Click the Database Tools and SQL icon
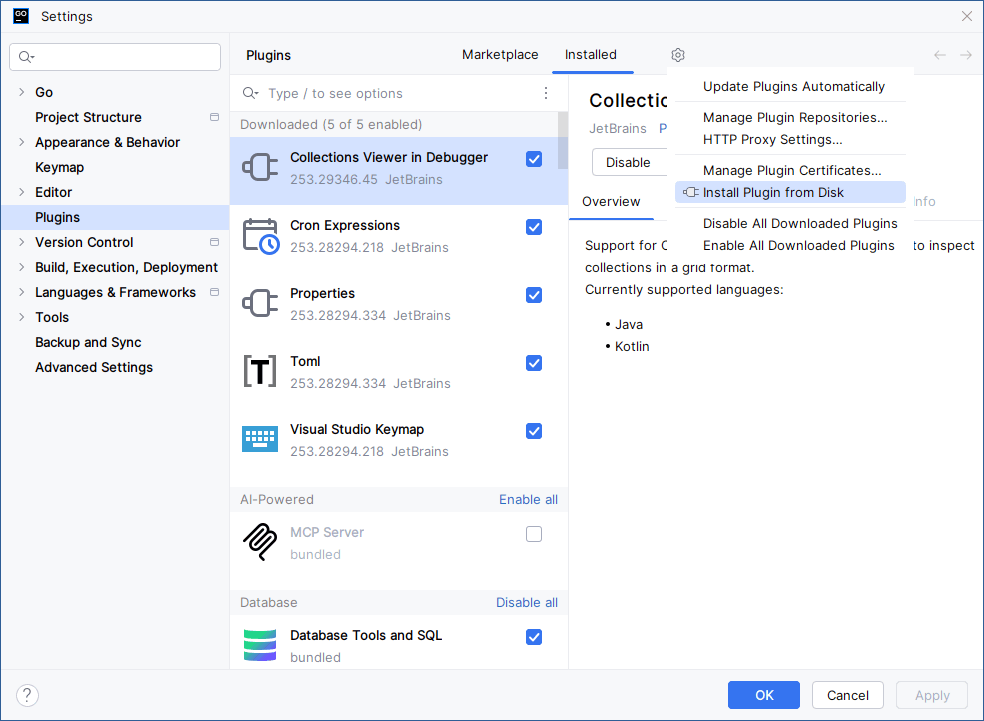 pos(260,646)
